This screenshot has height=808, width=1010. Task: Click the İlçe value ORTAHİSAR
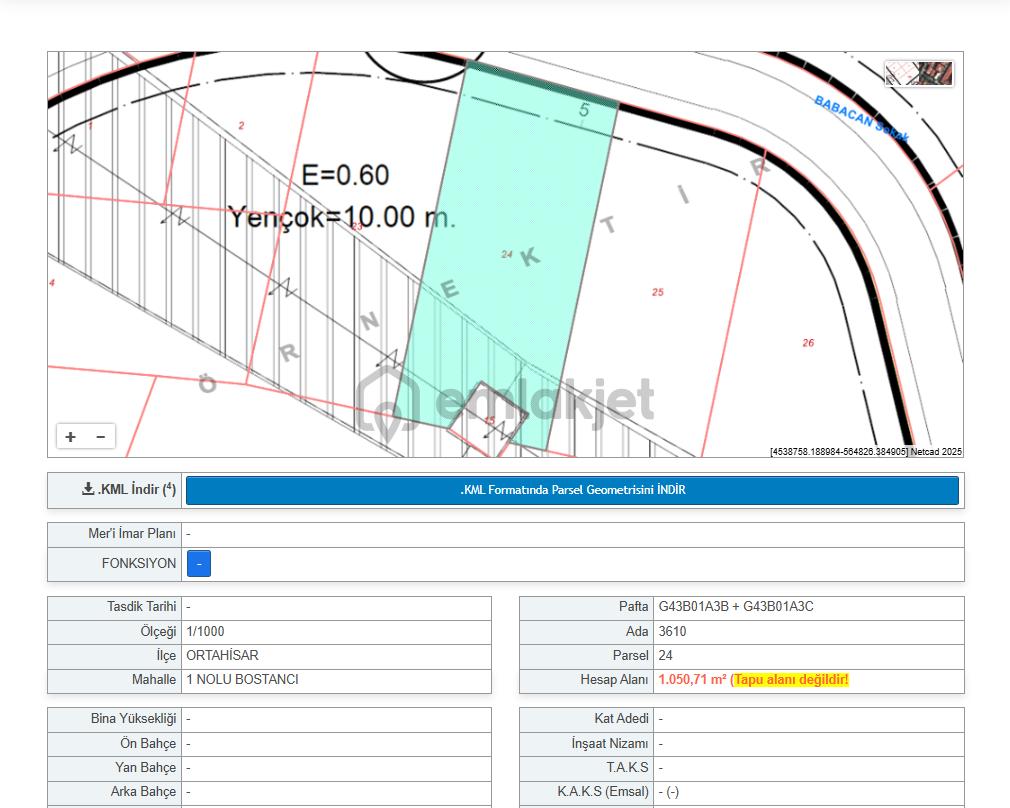click(222, 655)
